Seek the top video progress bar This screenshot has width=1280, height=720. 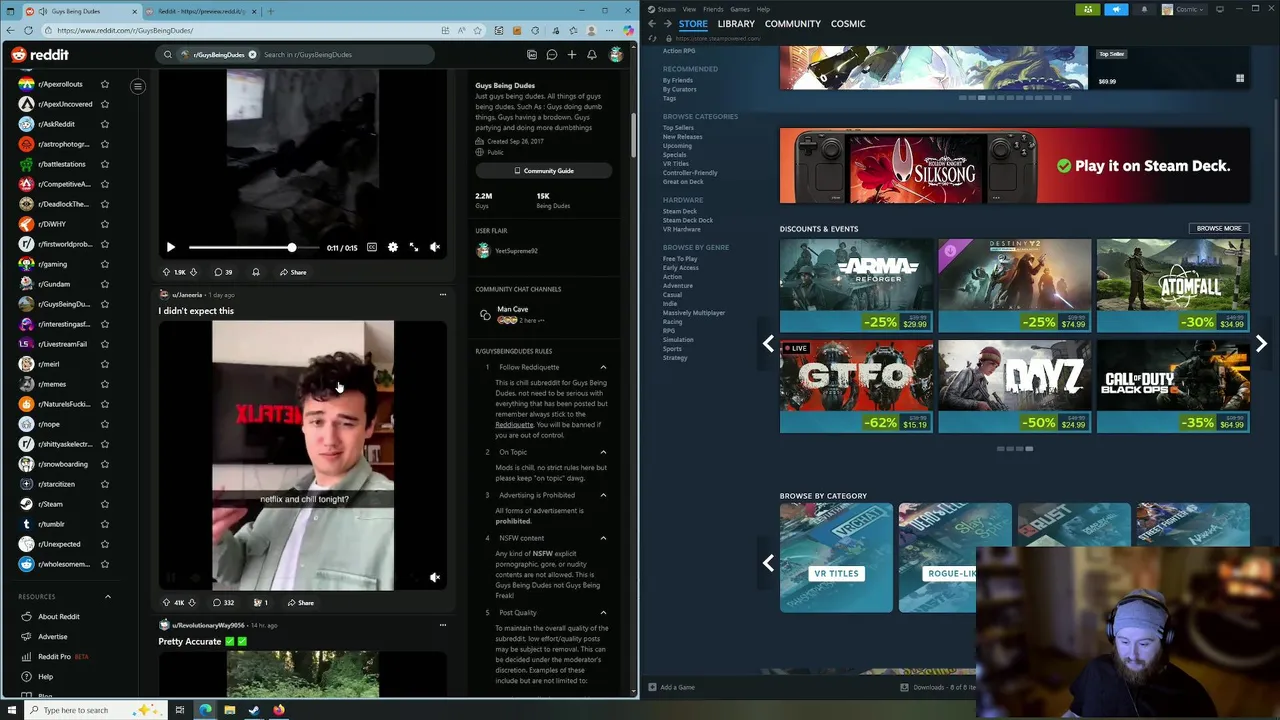(255, 247)
